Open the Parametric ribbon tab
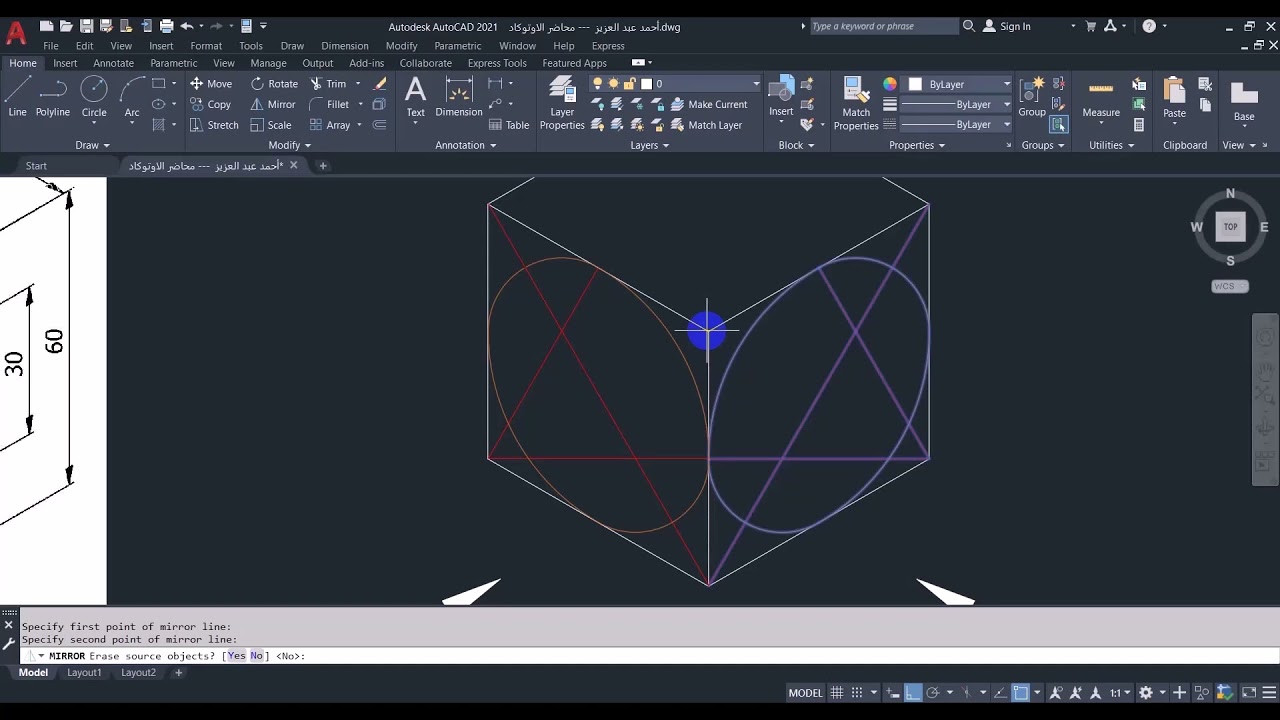Image resolution: width=1280 pixels, height=720 pixels. pyautogui.click(x=174, y=63)
